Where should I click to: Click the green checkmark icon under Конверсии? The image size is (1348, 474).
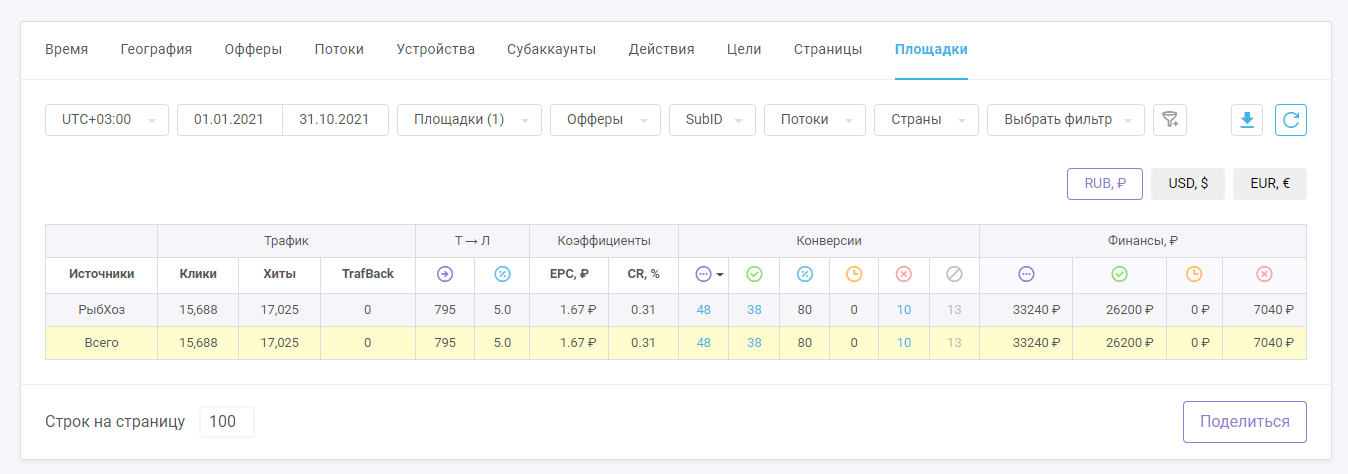[x=754, y=274]
